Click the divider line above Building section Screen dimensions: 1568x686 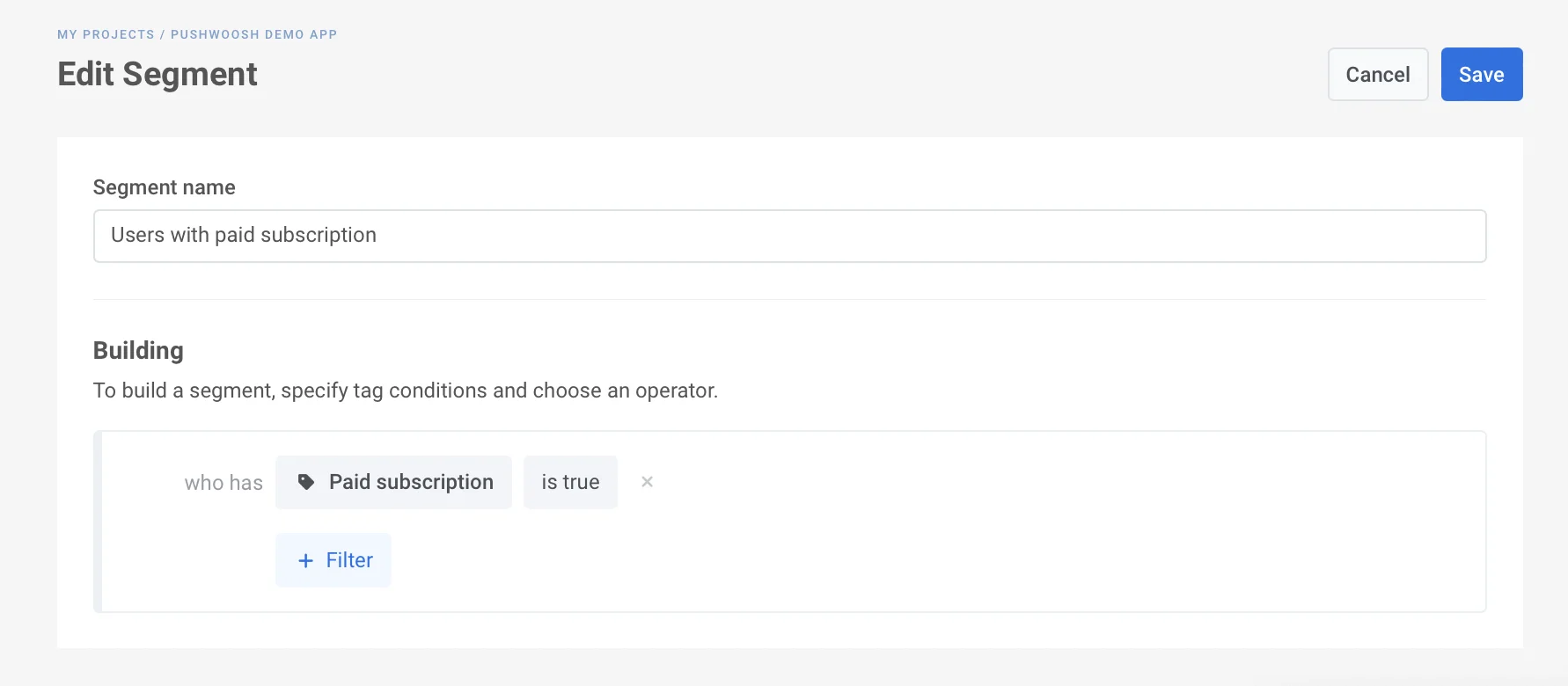point(789,300)
